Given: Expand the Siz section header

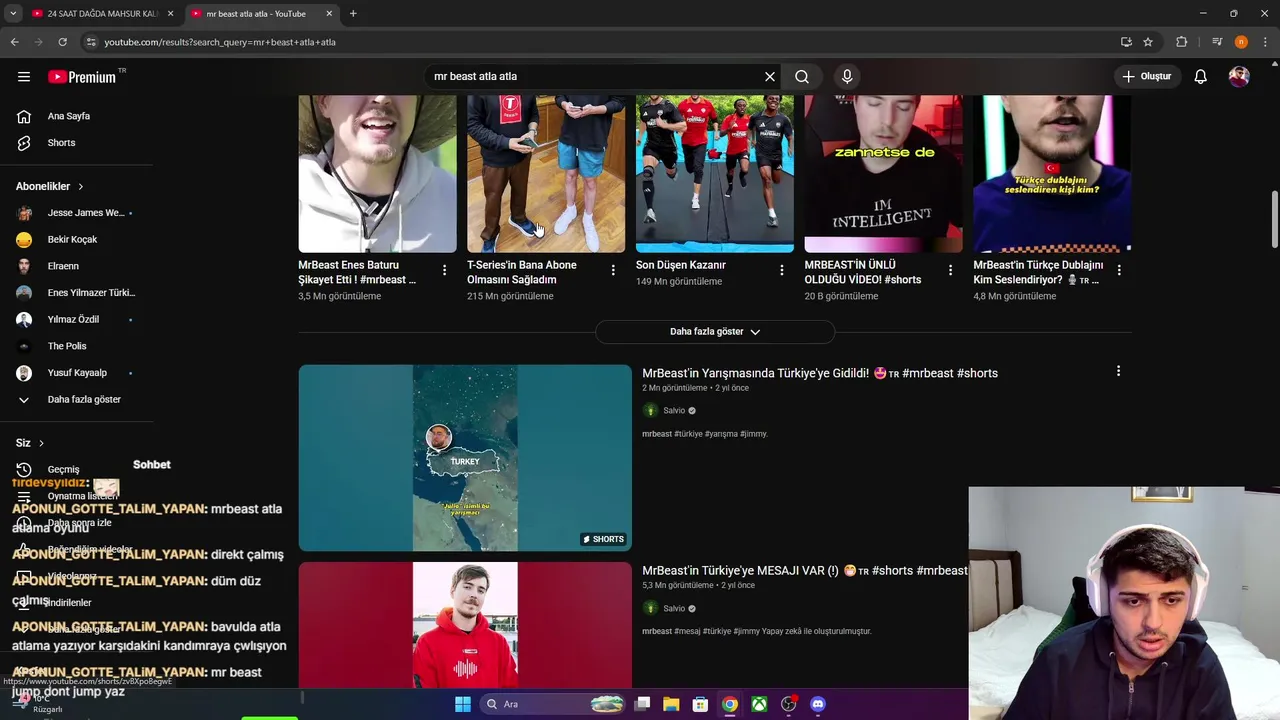Looking at the screenshot, I should (x=30, y=443).
